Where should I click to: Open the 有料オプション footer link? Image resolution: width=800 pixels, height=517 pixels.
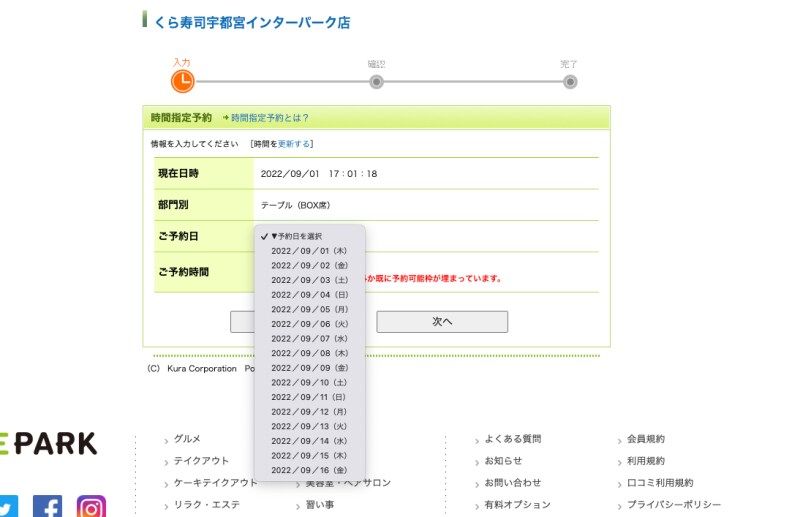point(517,505)
